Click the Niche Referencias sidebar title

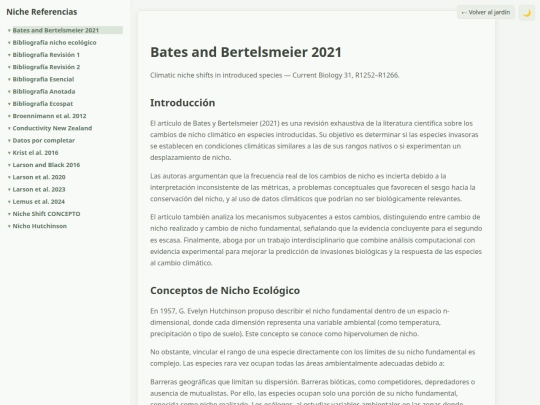click(42, 12)
